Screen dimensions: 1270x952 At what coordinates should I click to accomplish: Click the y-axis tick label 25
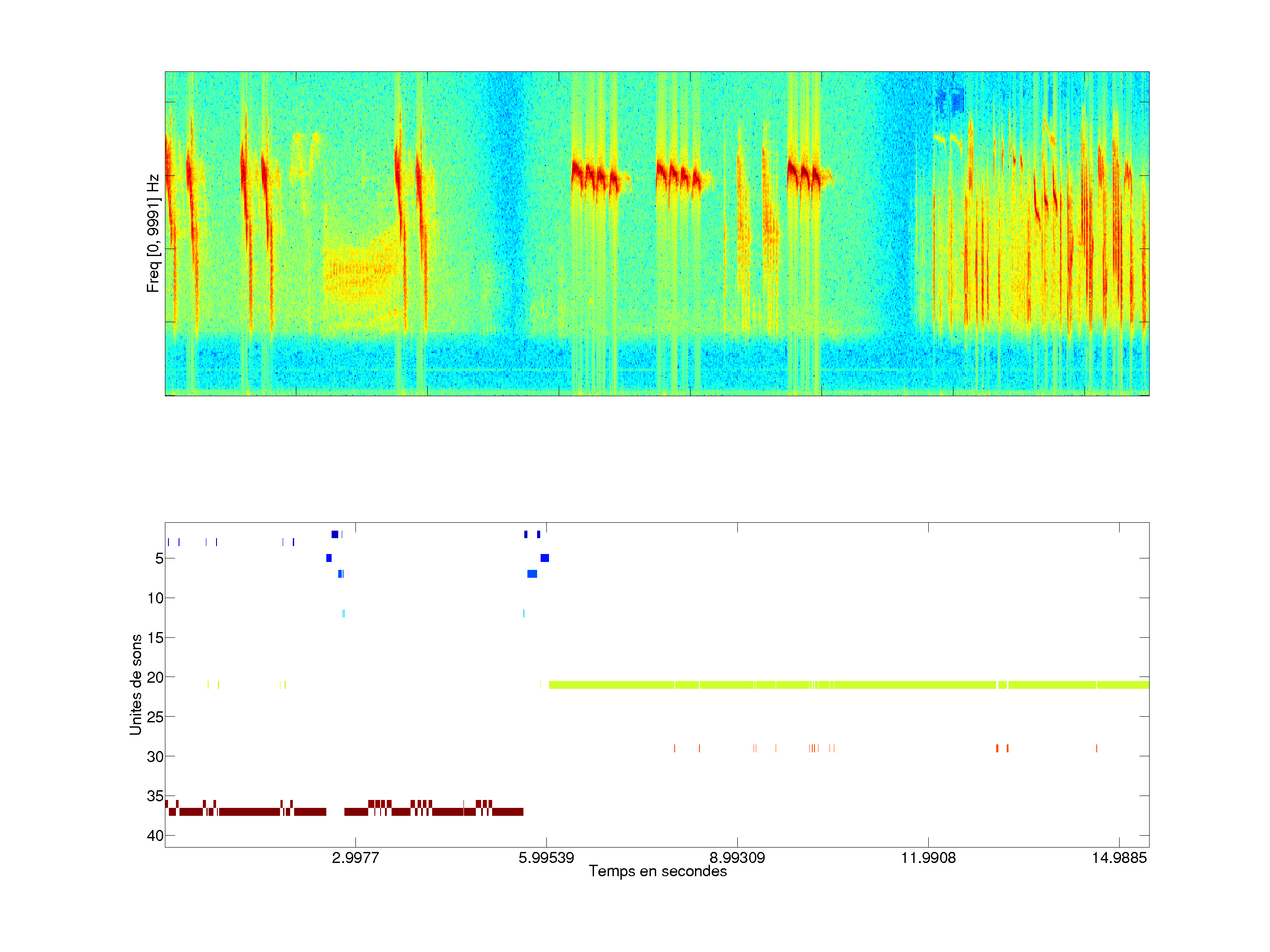pos(156,717)
